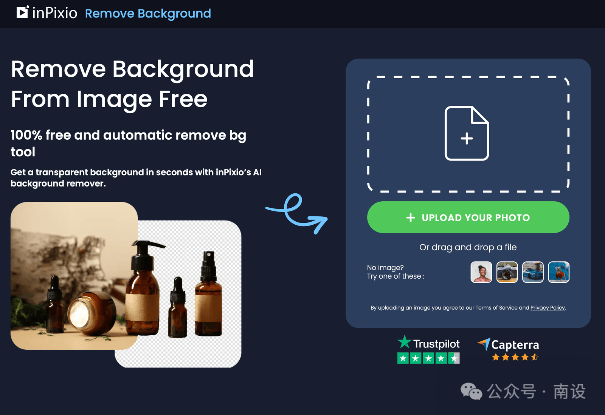Screen dimensions: 605x415
Task: Click the original bottles photo with background
Action: [x=74, y=276]
